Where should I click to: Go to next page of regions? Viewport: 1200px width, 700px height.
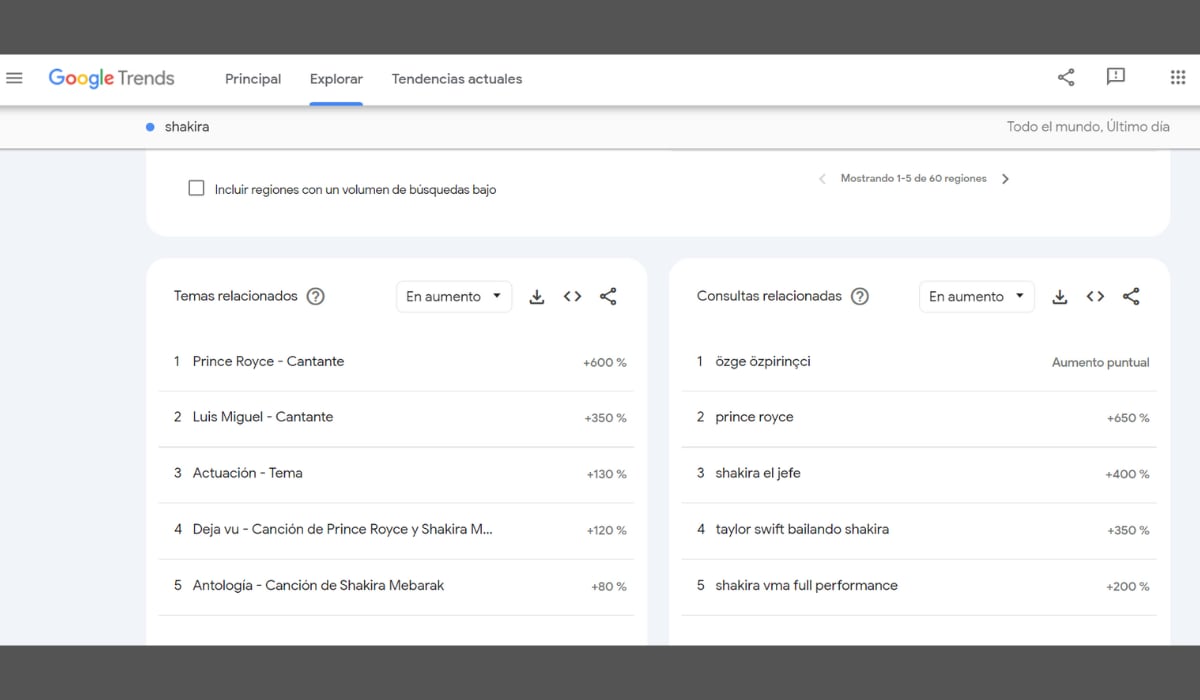pyautogui.click(x=1005, y=179)
